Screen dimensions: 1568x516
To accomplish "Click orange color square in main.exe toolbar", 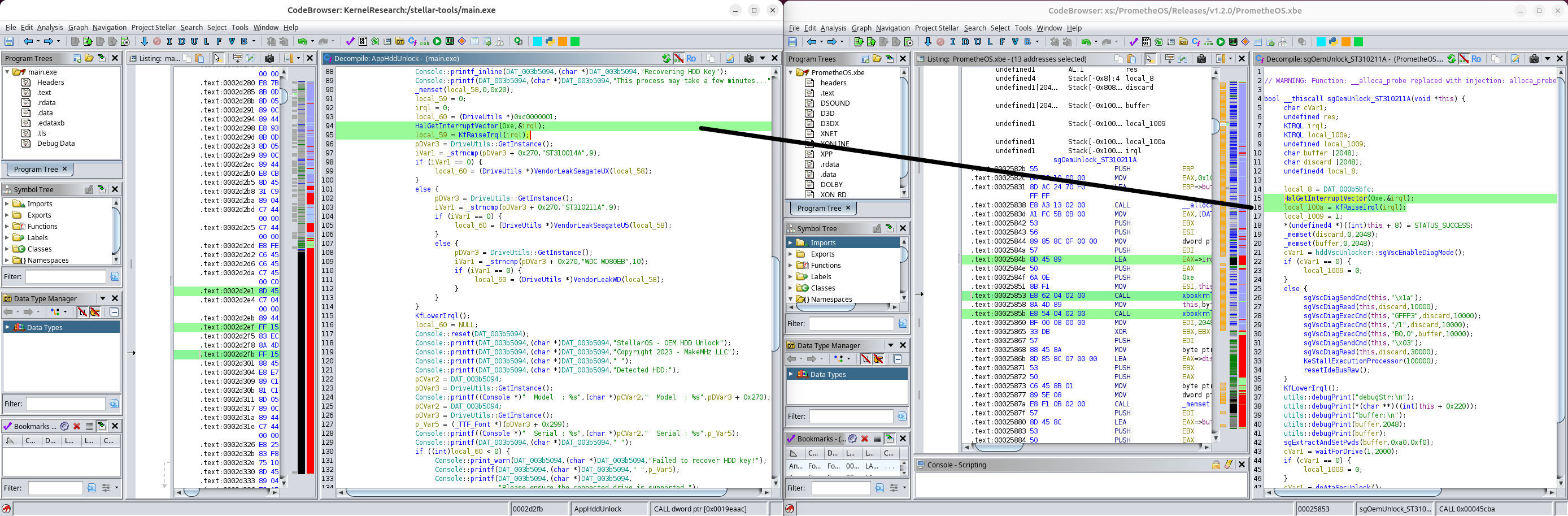I will (563, 41).
